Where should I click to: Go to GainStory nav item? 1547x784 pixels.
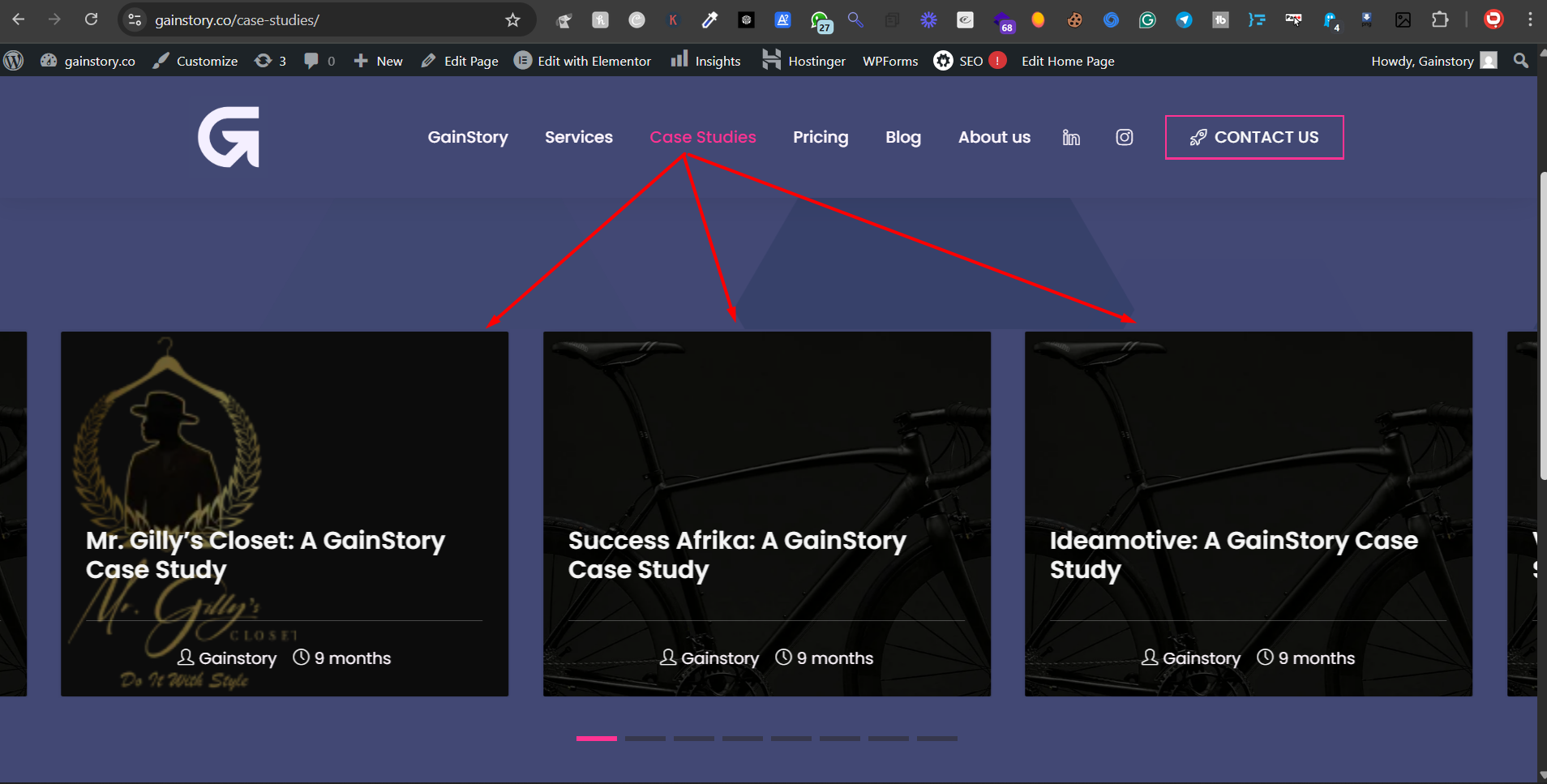[468, 137]
